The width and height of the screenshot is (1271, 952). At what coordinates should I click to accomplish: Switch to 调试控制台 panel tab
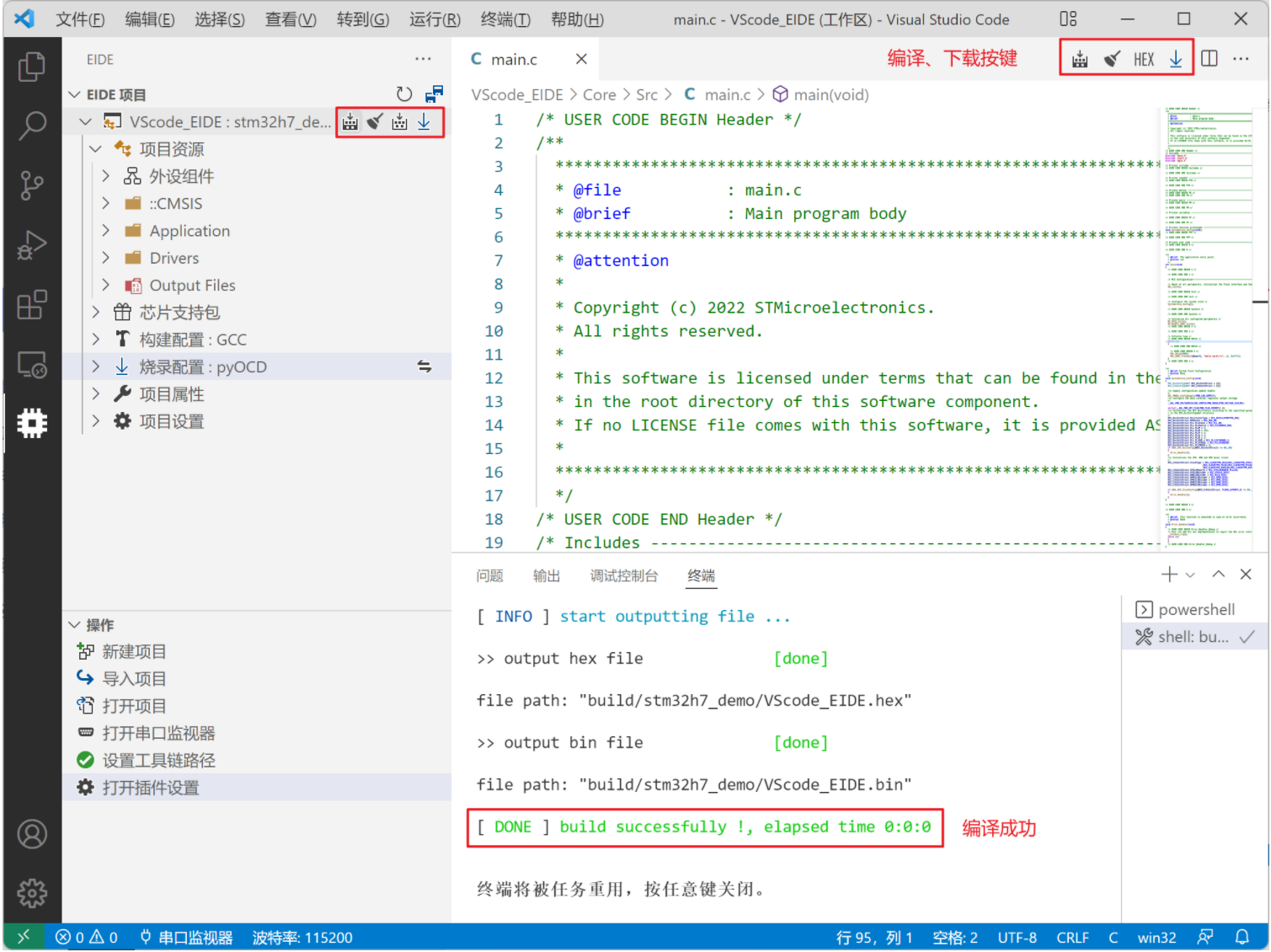(x=624, y=575)
